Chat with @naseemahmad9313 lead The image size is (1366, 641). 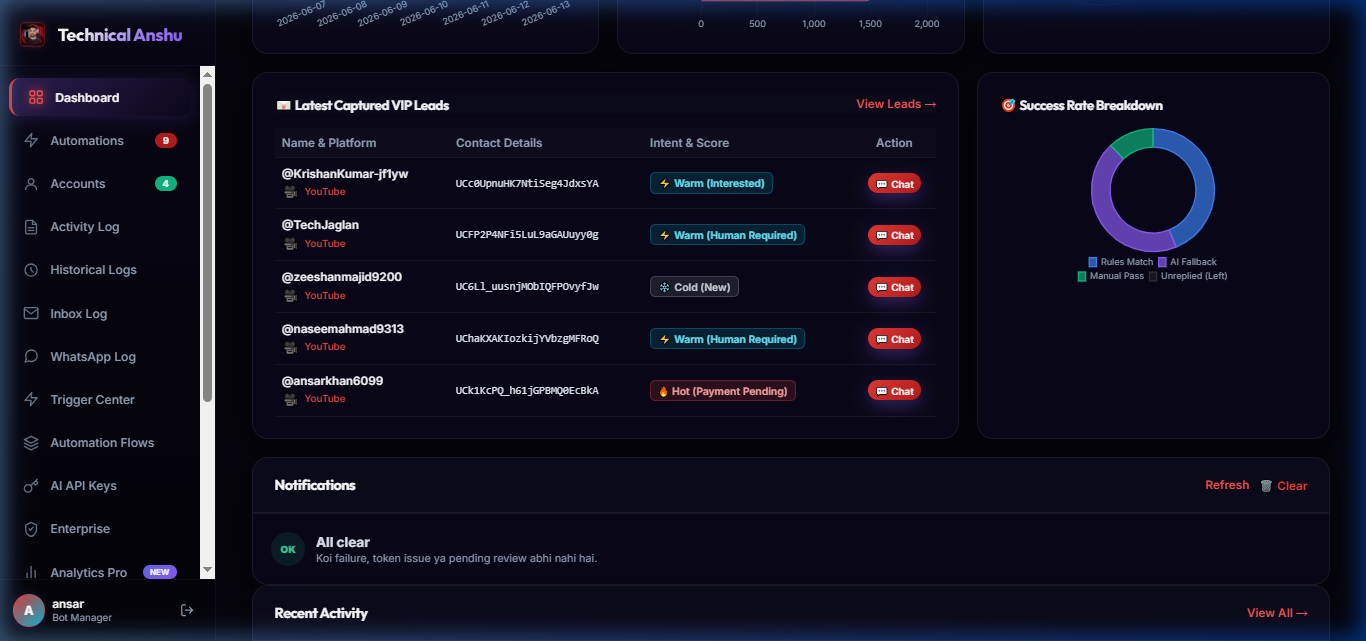coord(894,340)
